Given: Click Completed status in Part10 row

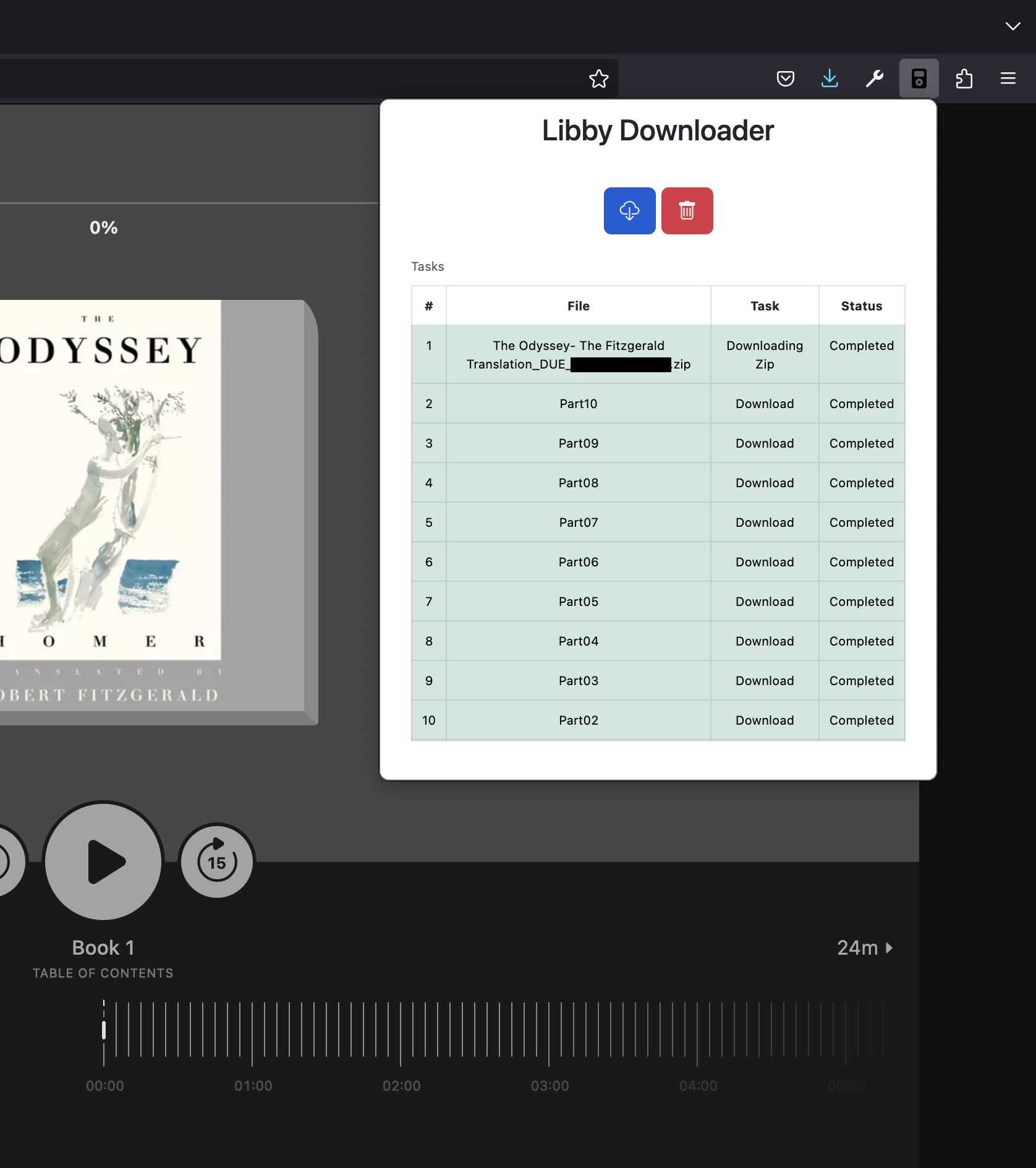Looking at the screenshot, I should point(862,404).
